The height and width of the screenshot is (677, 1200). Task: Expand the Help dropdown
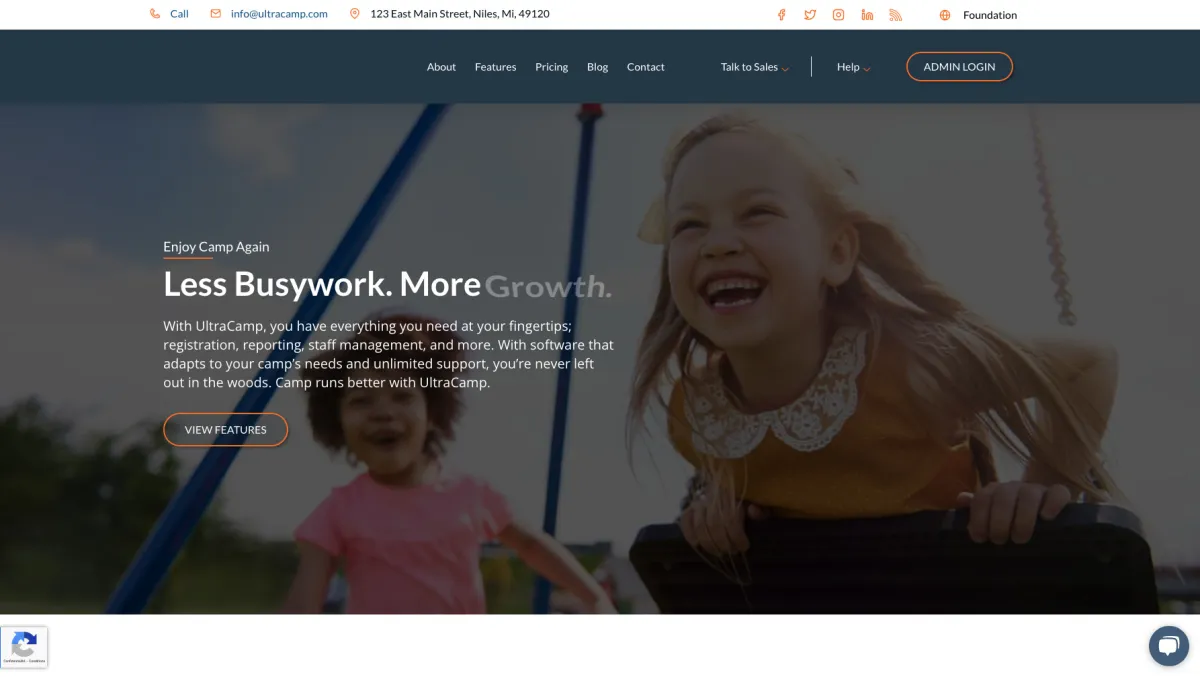click(x=853, y=67)
